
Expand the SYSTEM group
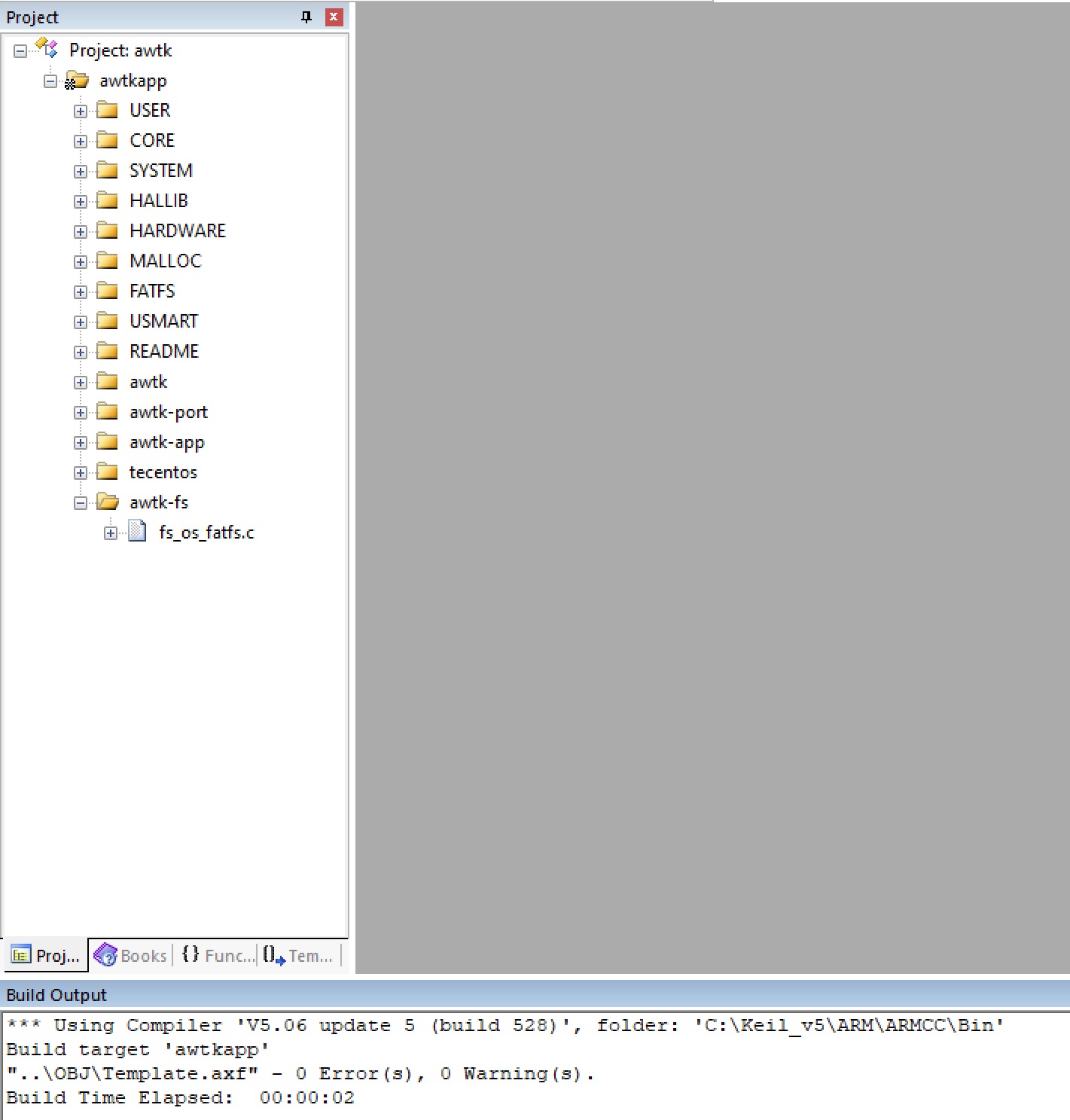point(81,172)
